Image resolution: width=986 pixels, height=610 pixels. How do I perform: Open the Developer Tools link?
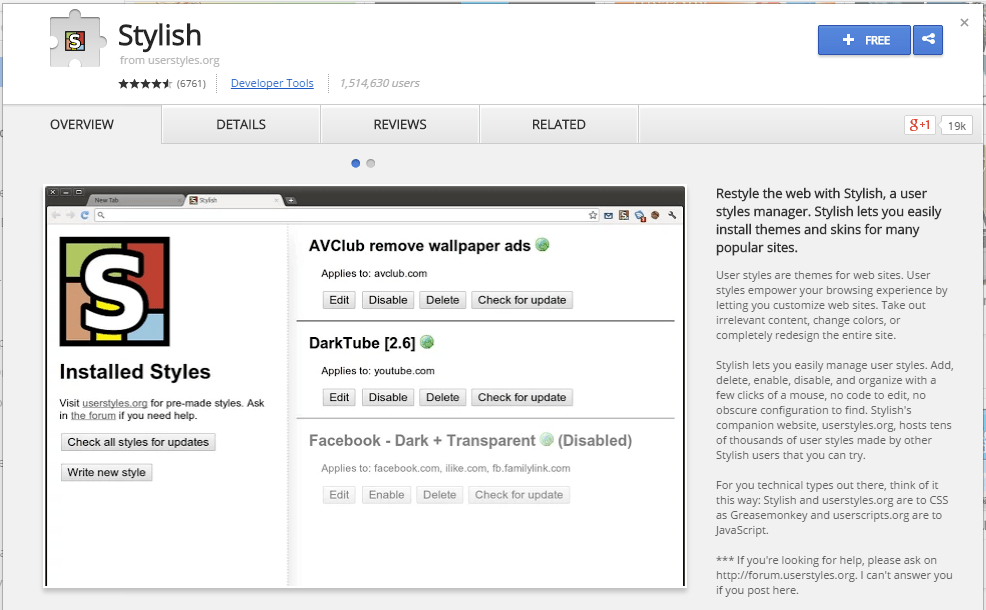[x=271, y=83]
